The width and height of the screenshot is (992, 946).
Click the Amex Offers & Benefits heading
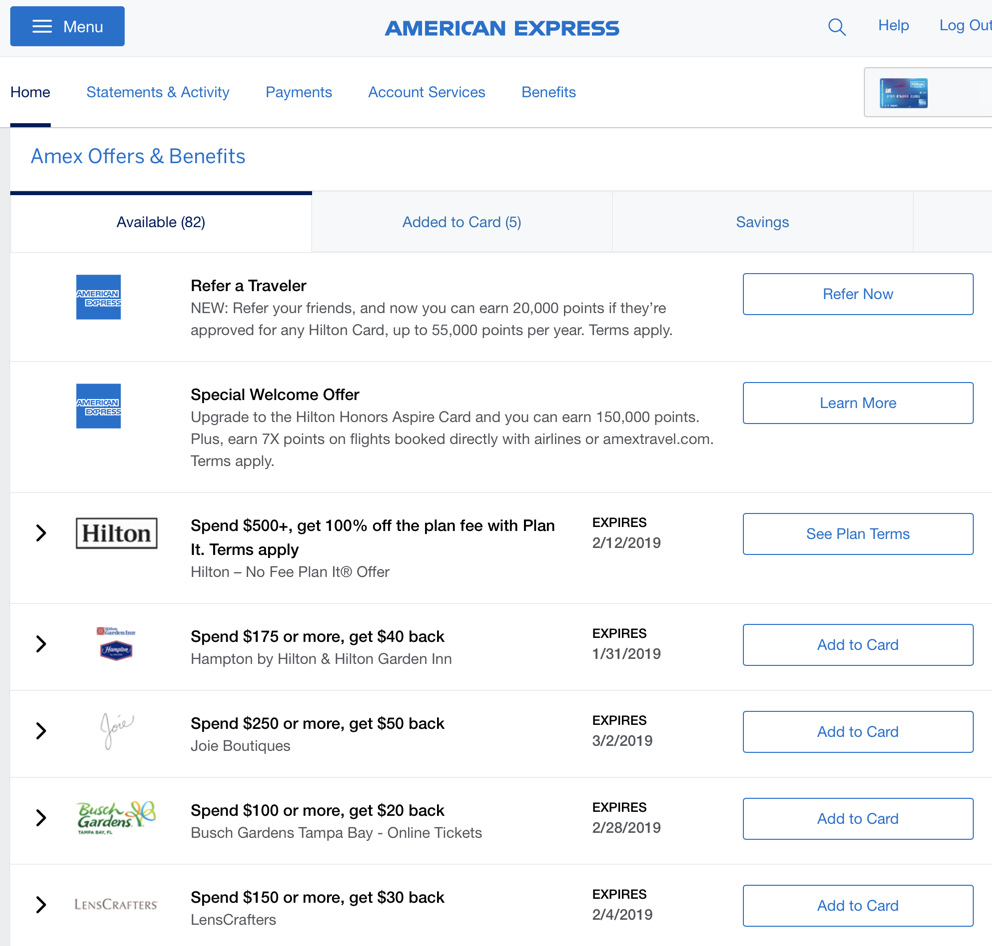click(138, 156)
